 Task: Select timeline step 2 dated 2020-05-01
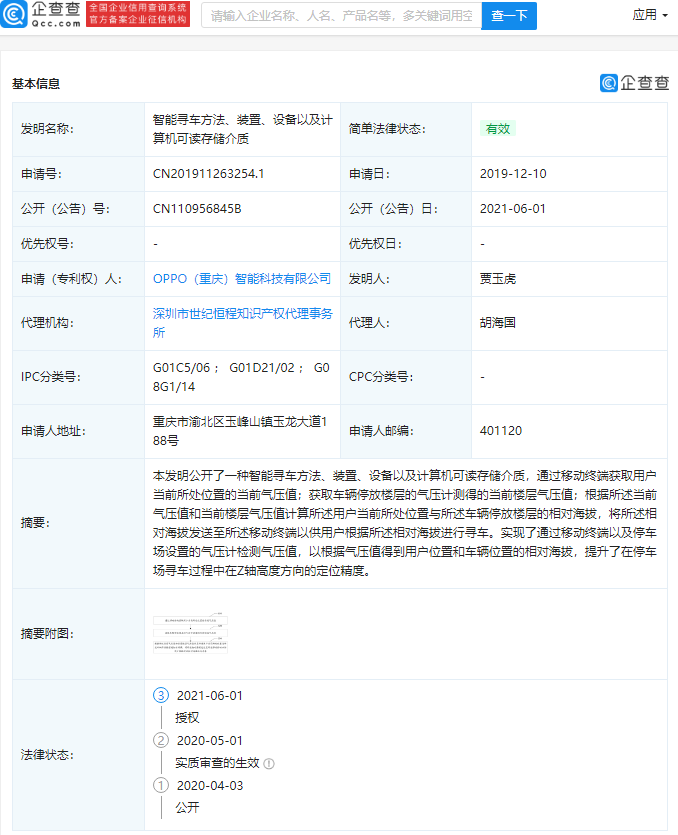pyautogui.click(x=161, y=740)
